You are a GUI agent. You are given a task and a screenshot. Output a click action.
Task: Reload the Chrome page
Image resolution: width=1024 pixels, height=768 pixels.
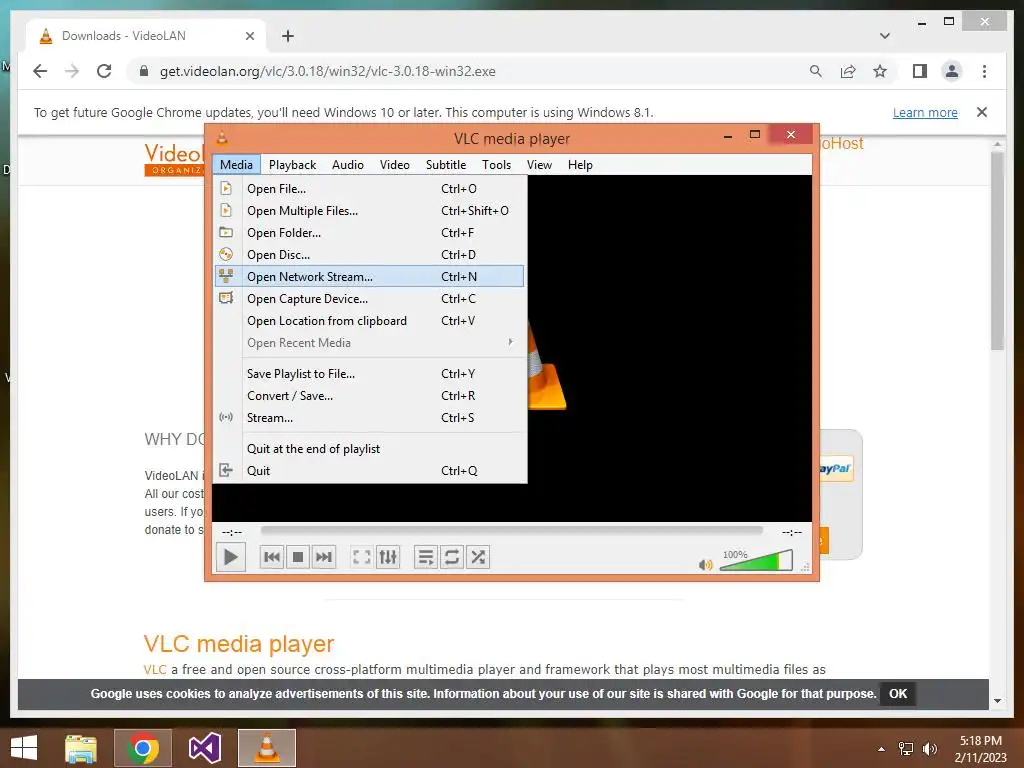104,71
